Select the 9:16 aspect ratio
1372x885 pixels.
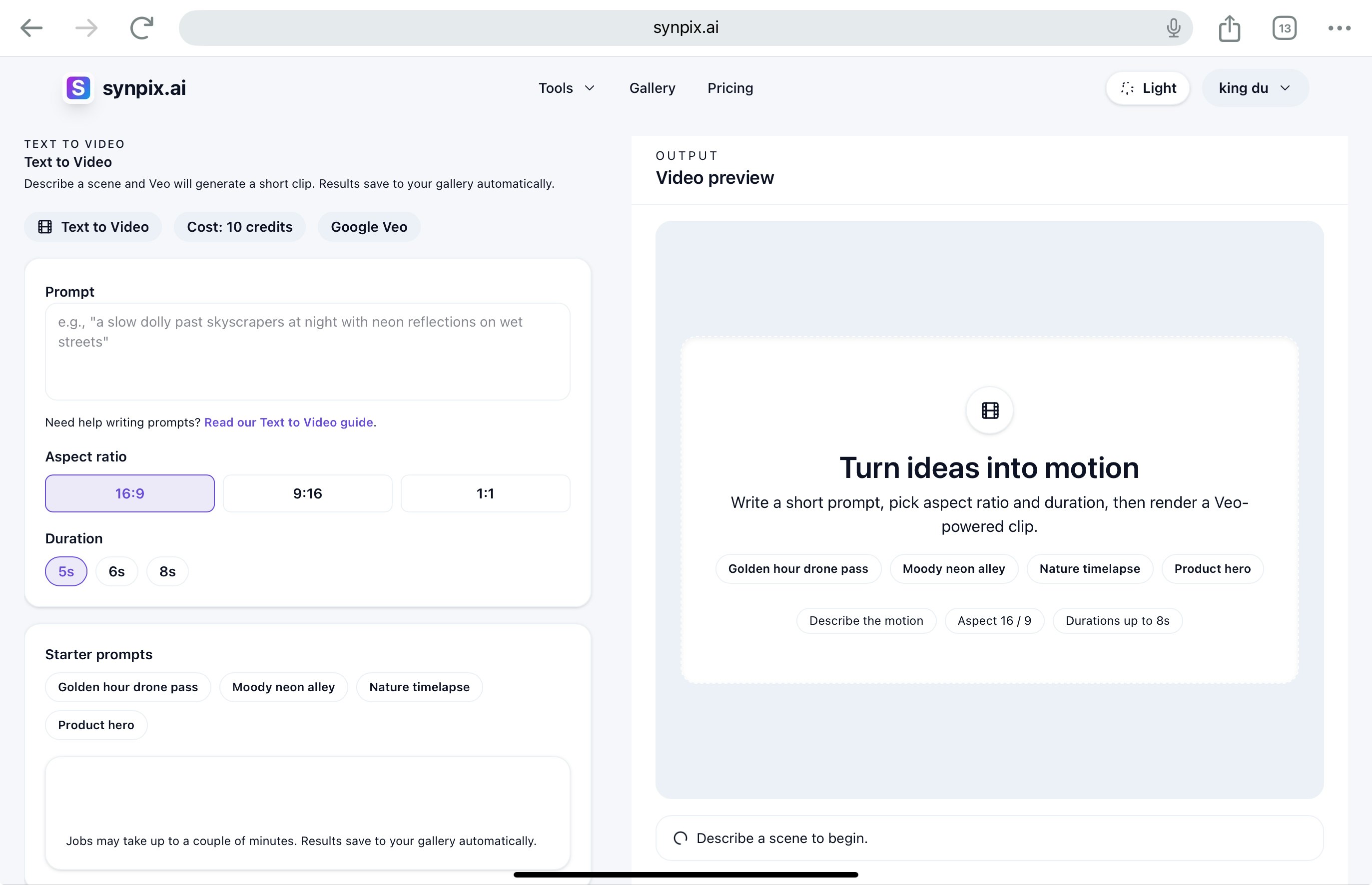click(307, 493)
